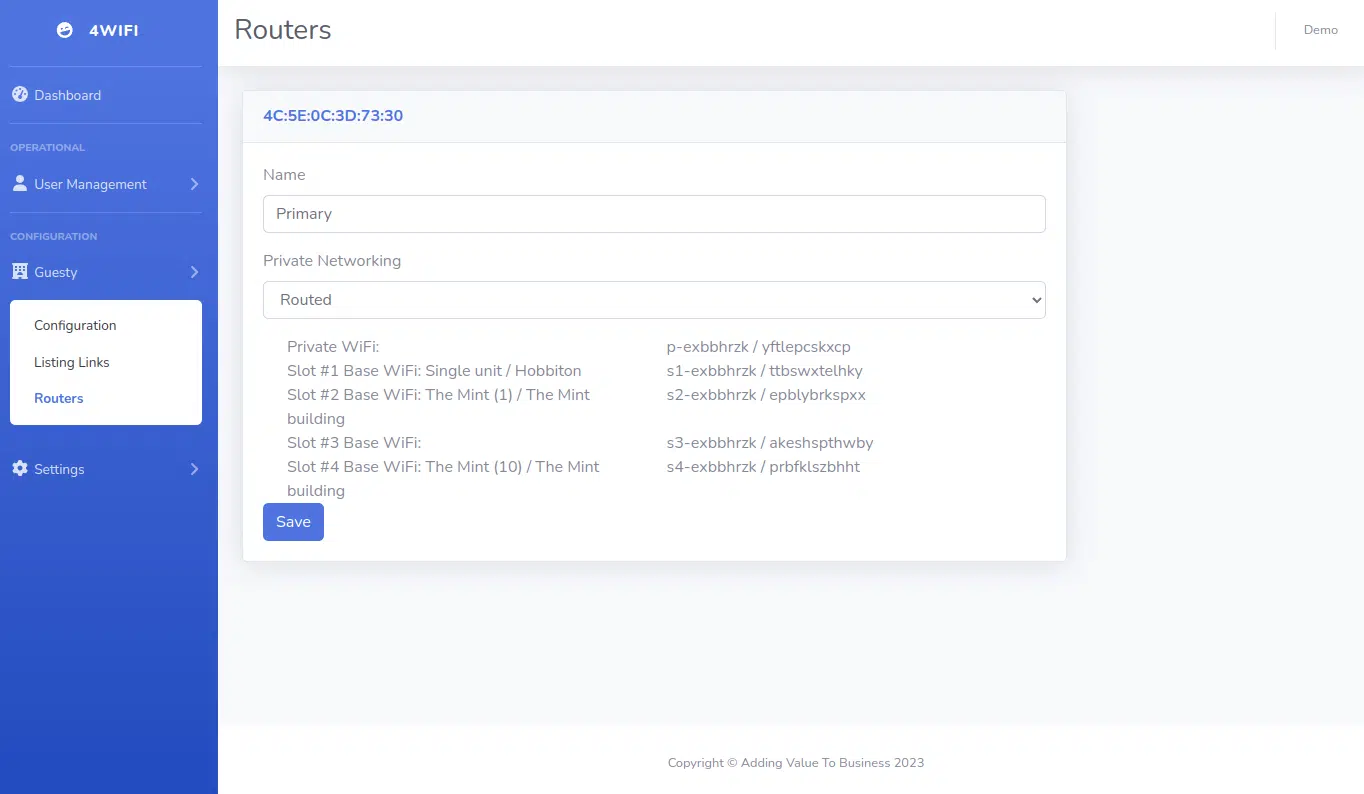
Task: Collapse the Guesty menu chevron
Action: coord(194,272)
